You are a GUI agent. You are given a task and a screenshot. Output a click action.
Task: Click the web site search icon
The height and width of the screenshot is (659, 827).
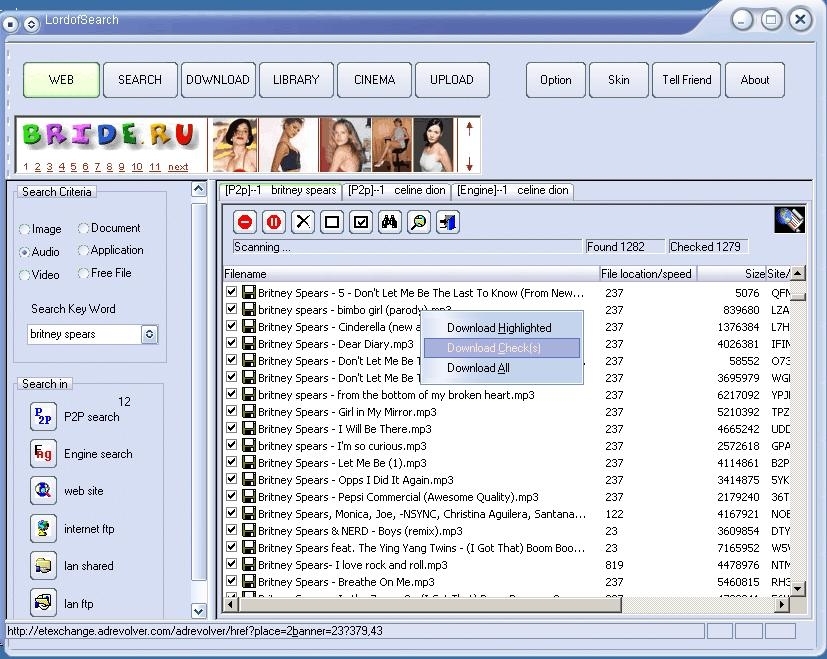pos(43,491)
